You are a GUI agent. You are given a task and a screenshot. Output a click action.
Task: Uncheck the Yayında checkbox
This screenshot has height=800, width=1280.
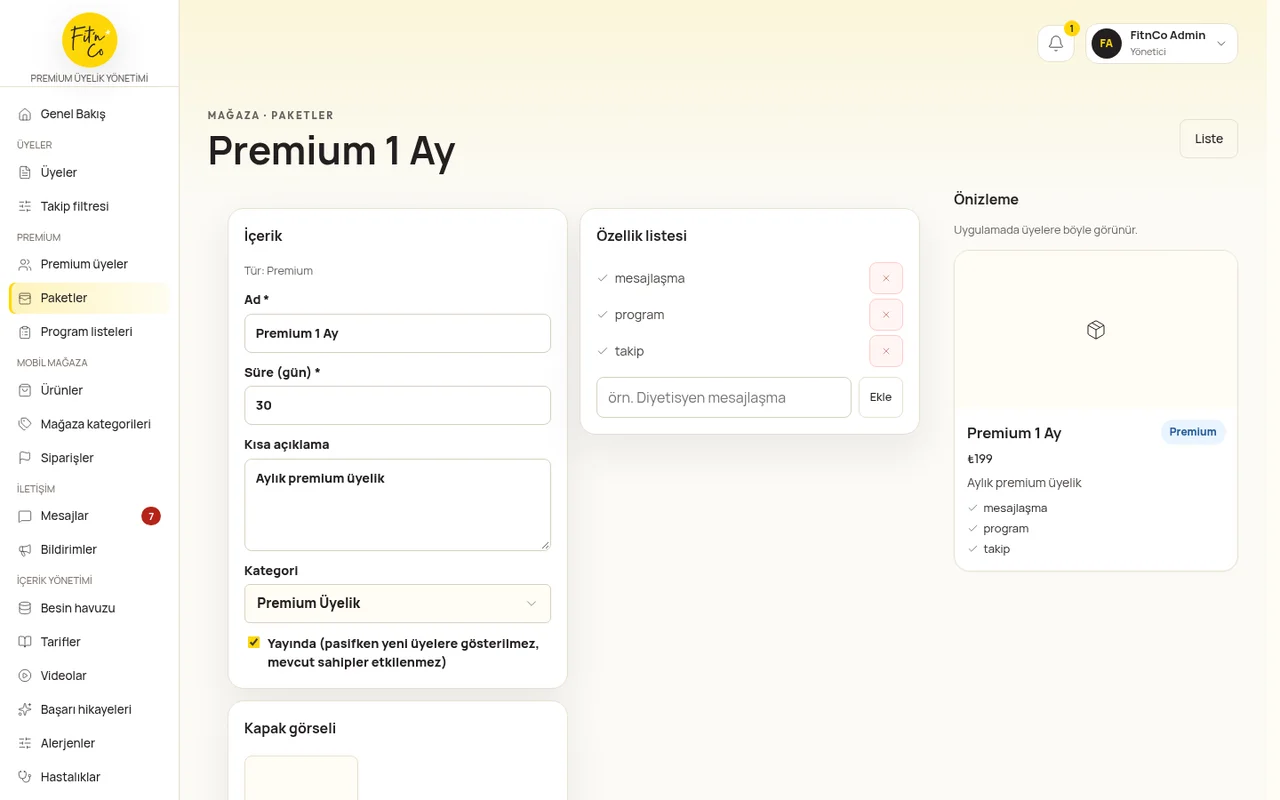pyautogui.click(x=254, y=642)
